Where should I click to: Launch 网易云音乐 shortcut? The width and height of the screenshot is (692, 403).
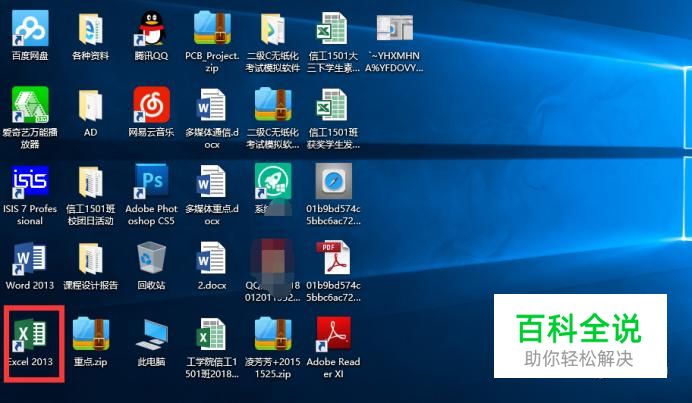(x=151, y=105)
